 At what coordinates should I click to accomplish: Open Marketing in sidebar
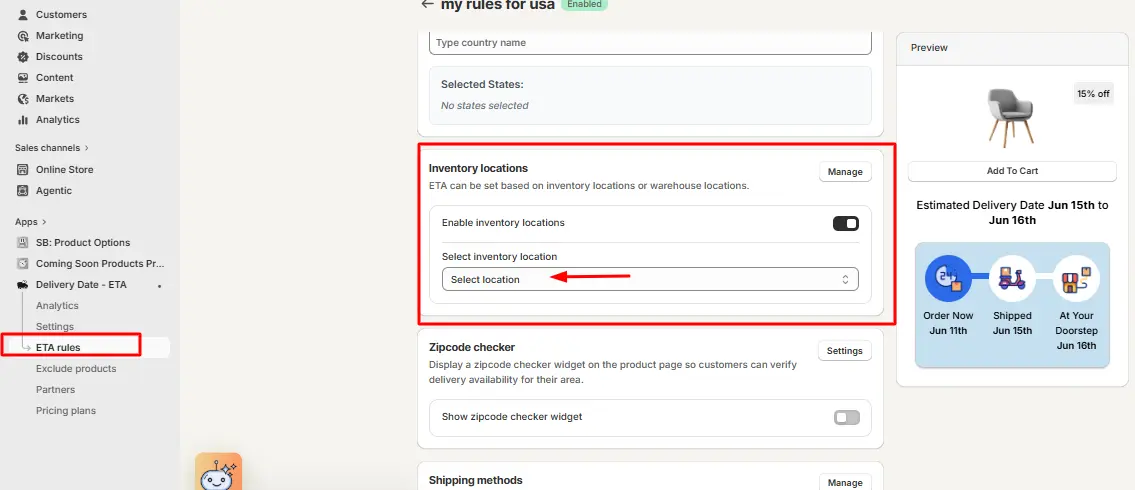59,35
